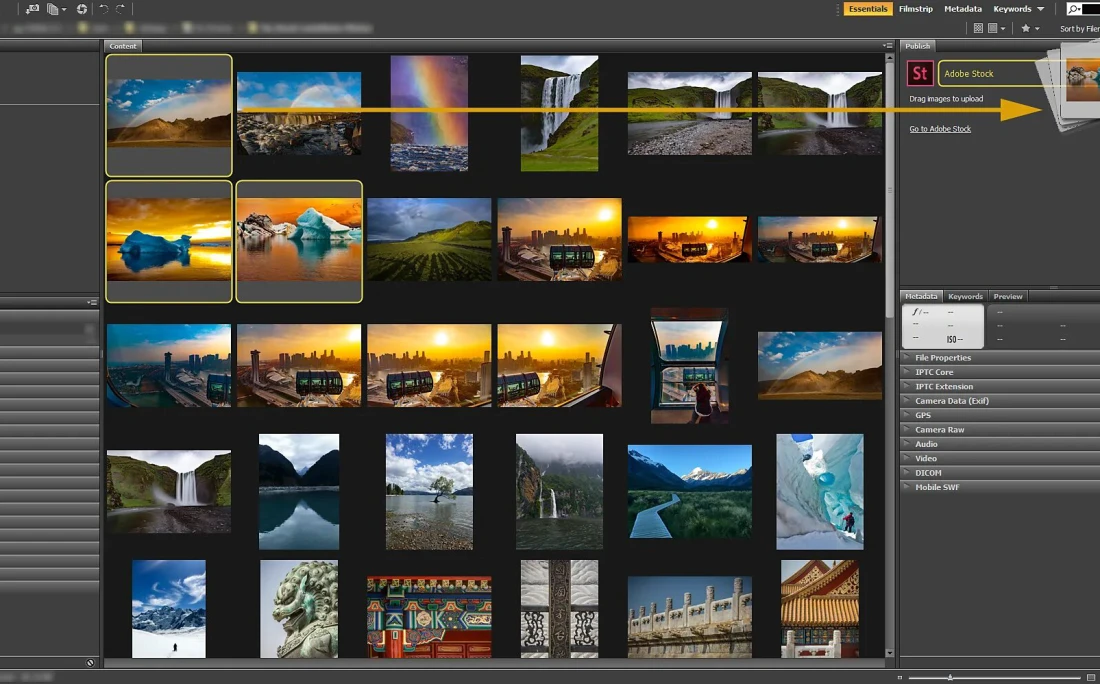Expand the File Properties metadata section

942,358
